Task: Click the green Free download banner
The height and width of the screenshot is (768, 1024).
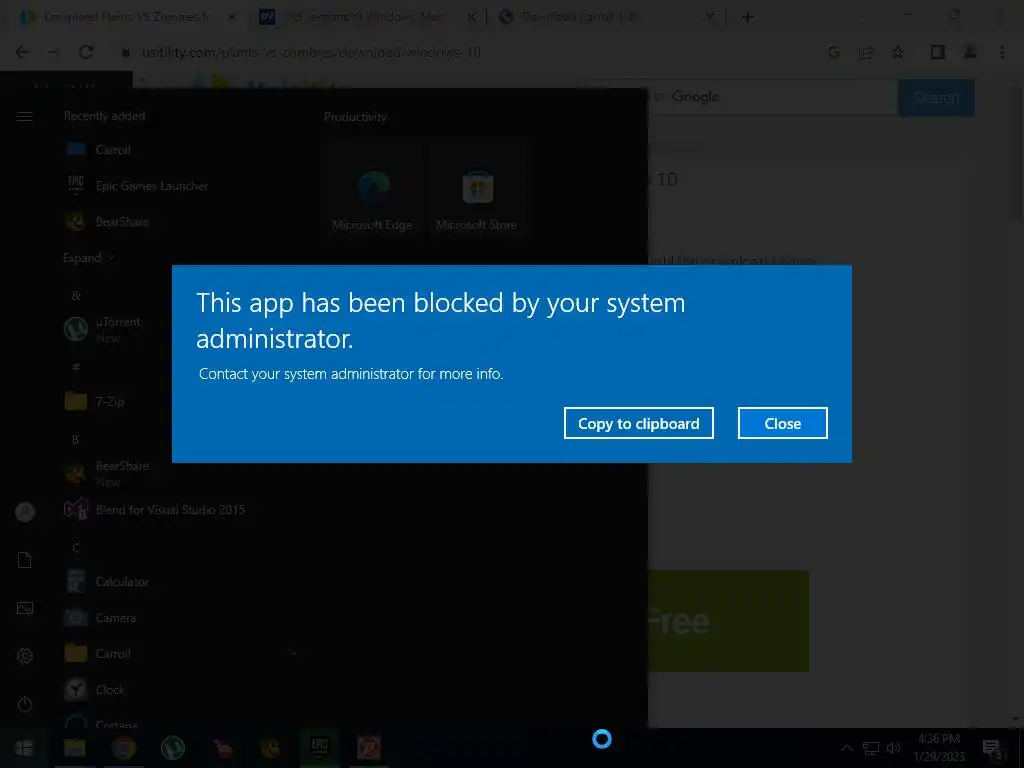Action: tap(728, 621)
